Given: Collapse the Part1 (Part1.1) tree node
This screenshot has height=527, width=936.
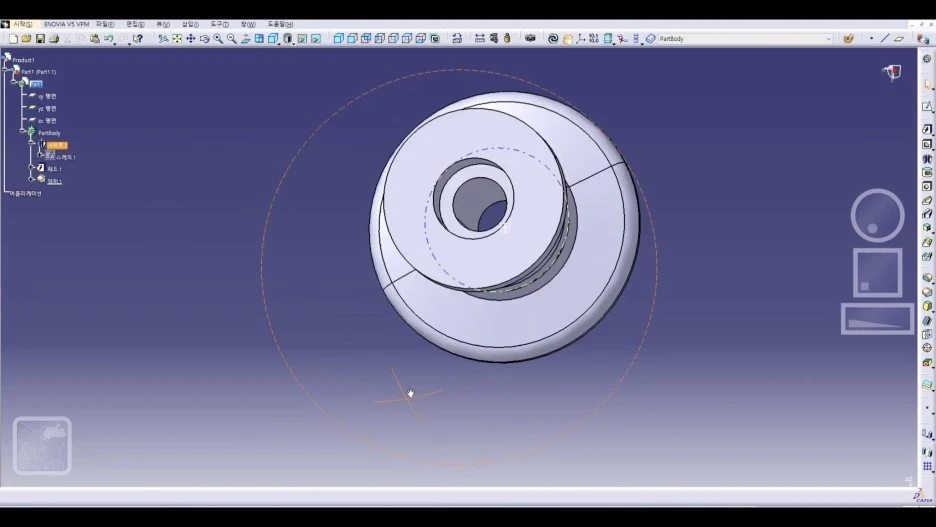Looking at the screenshot, I should point(5,70).
